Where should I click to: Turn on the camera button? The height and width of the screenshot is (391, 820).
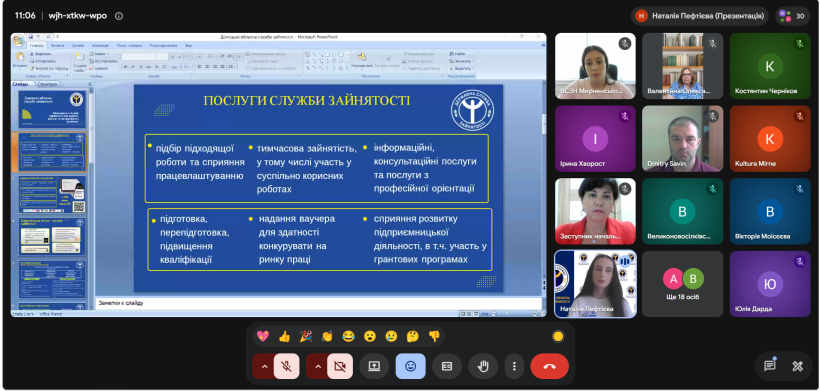(340, 366)
